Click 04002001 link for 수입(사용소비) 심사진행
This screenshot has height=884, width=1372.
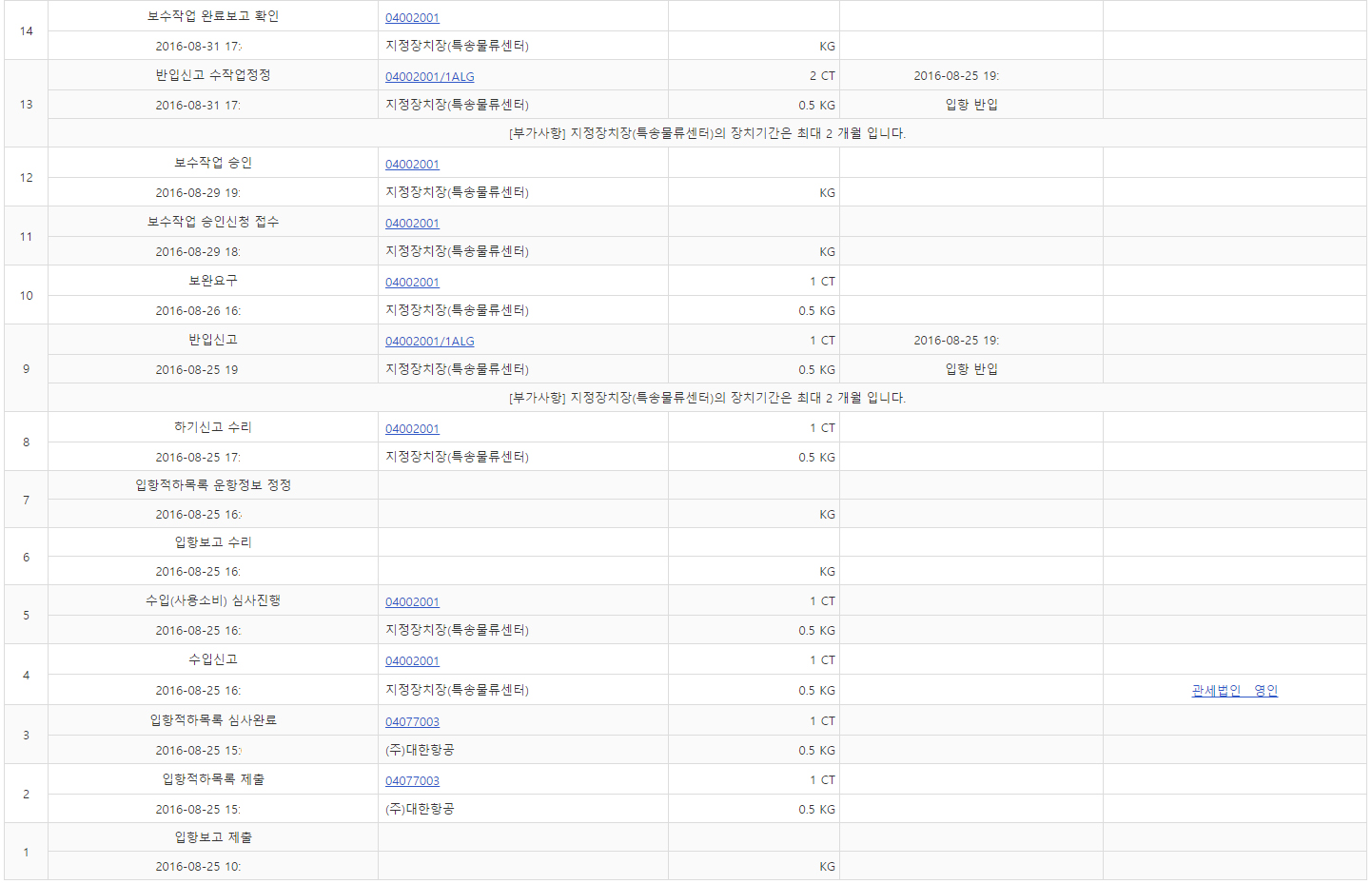click(x=412, y=602)
